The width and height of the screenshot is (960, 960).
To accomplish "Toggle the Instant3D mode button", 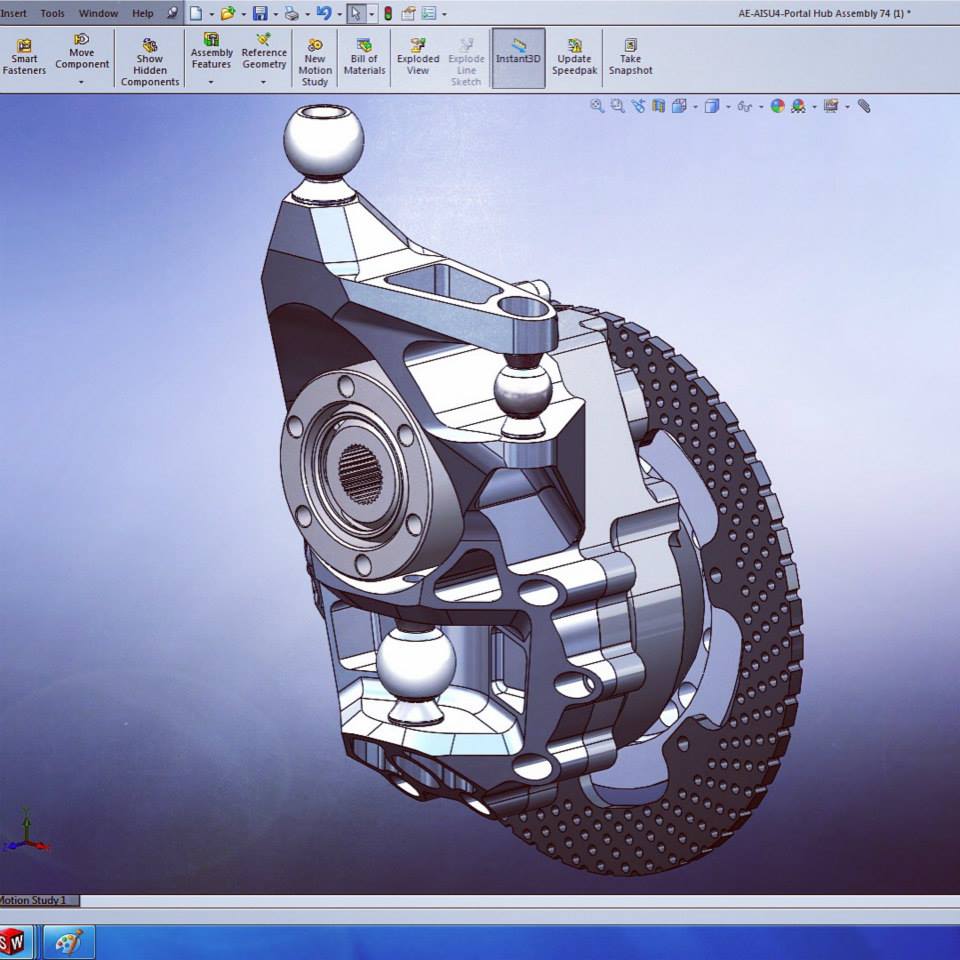I will point(518,58).
